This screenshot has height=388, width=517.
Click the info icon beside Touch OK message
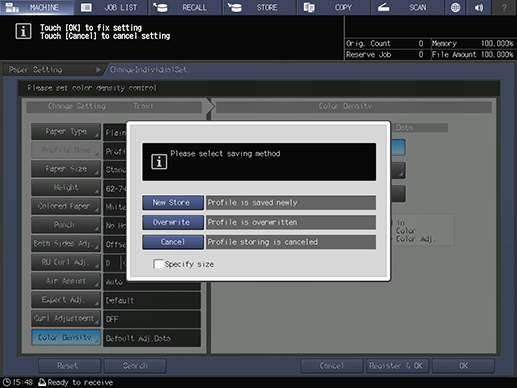tap(23, 31)
